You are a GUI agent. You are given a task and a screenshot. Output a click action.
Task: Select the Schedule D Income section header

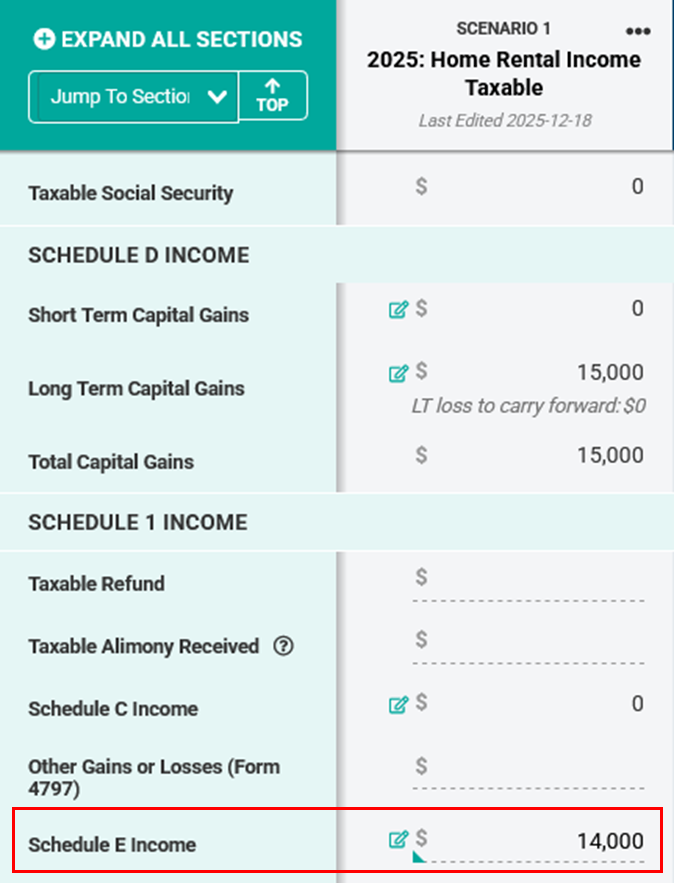(x=139, y=255)
